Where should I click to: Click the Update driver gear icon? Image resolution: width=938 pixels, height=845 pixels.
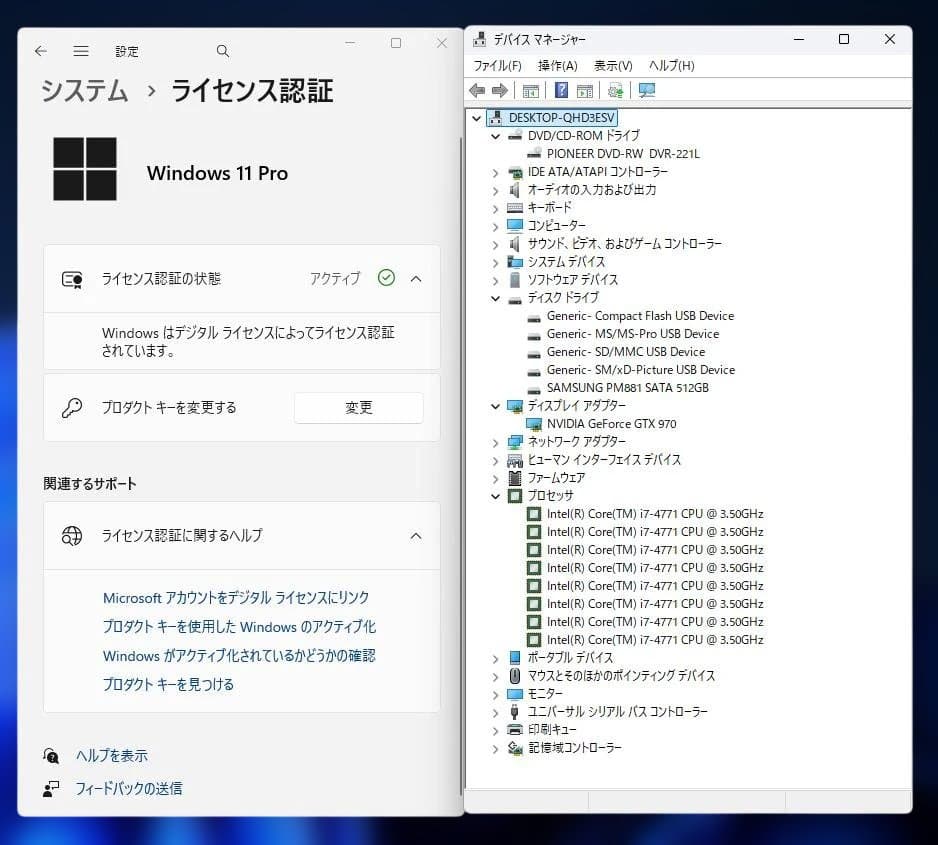(x=615, y=90)
